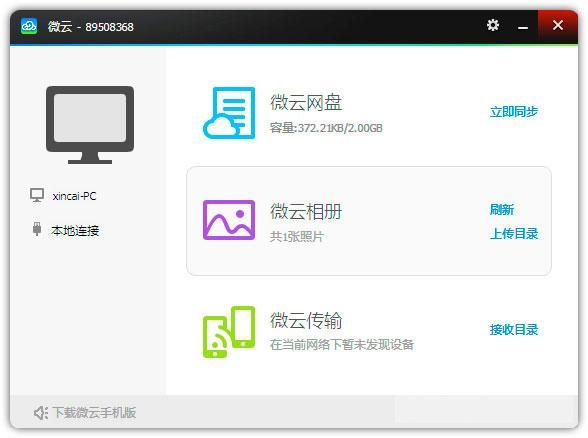Select the xincai-PC device name
The image size is (588, 438).
click(74, 196)
